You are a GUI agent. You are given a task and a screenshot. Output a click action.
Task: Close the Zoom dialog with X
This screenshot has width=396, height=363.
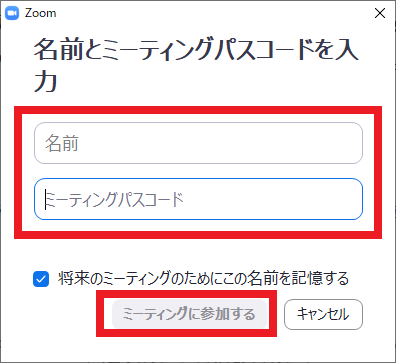[x=380, y=13]
